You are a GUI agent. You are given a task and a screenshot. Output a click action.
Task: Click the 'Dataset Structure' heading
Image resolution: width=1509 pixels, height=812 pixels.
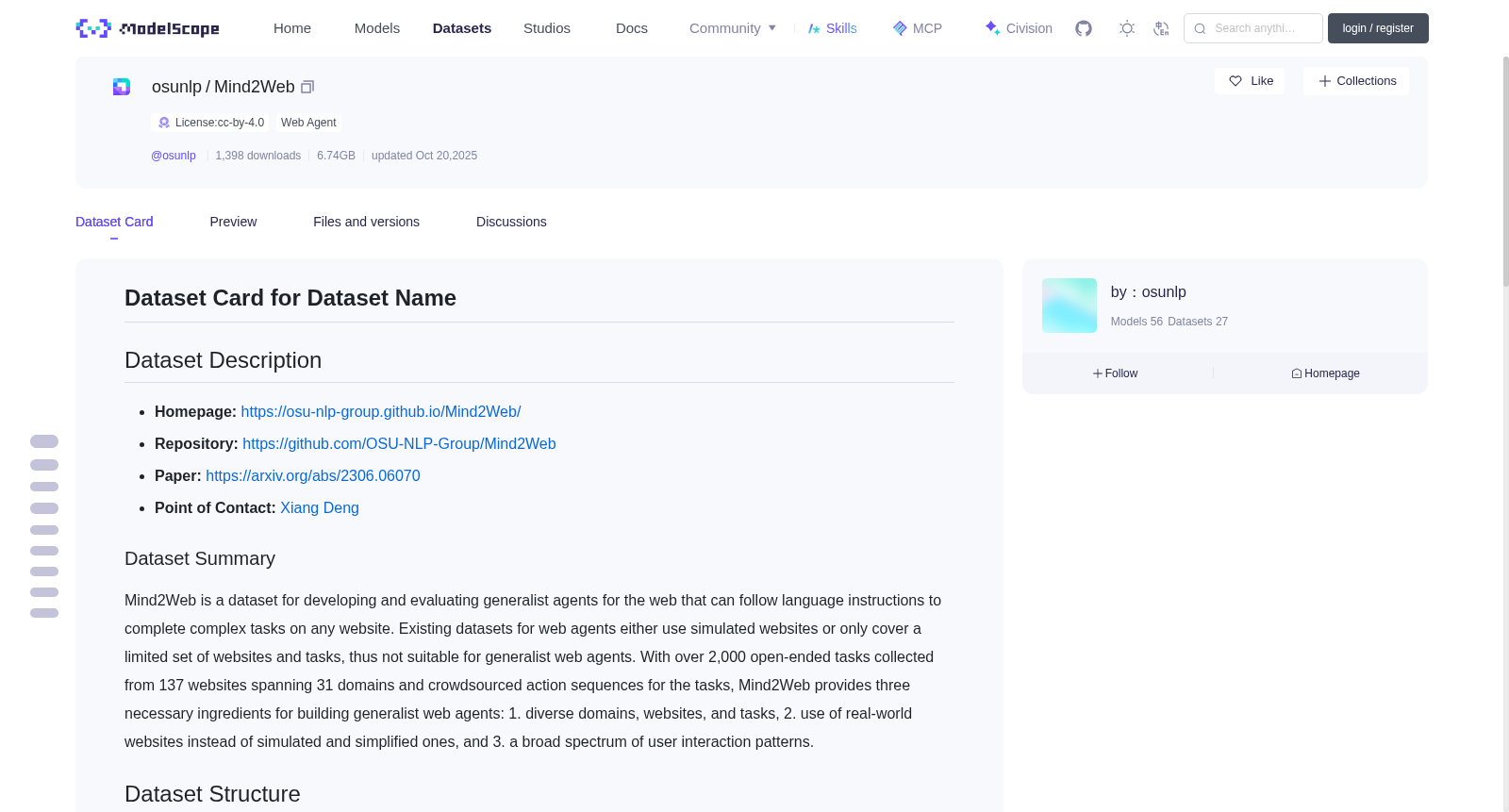212,794
